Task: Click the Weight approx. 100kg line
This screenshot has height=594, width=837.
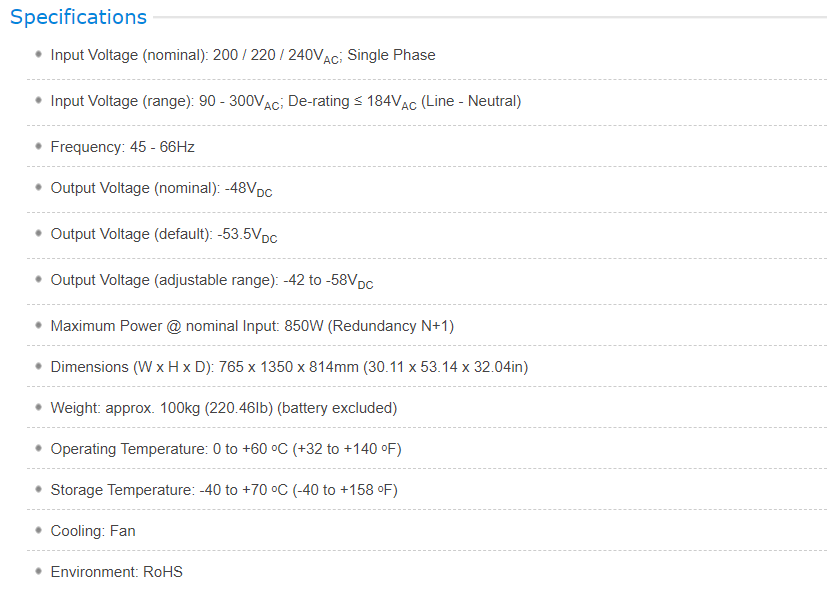Action: click(224, 408)
